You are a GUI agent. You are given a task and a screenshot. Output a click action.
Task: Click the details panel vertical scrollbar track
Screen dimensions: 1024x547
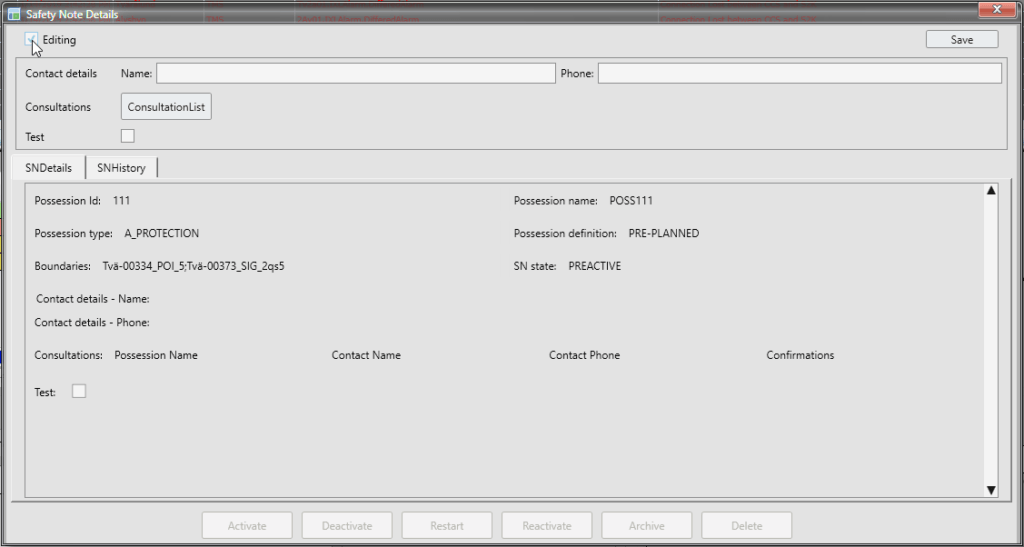click(991, 340)
